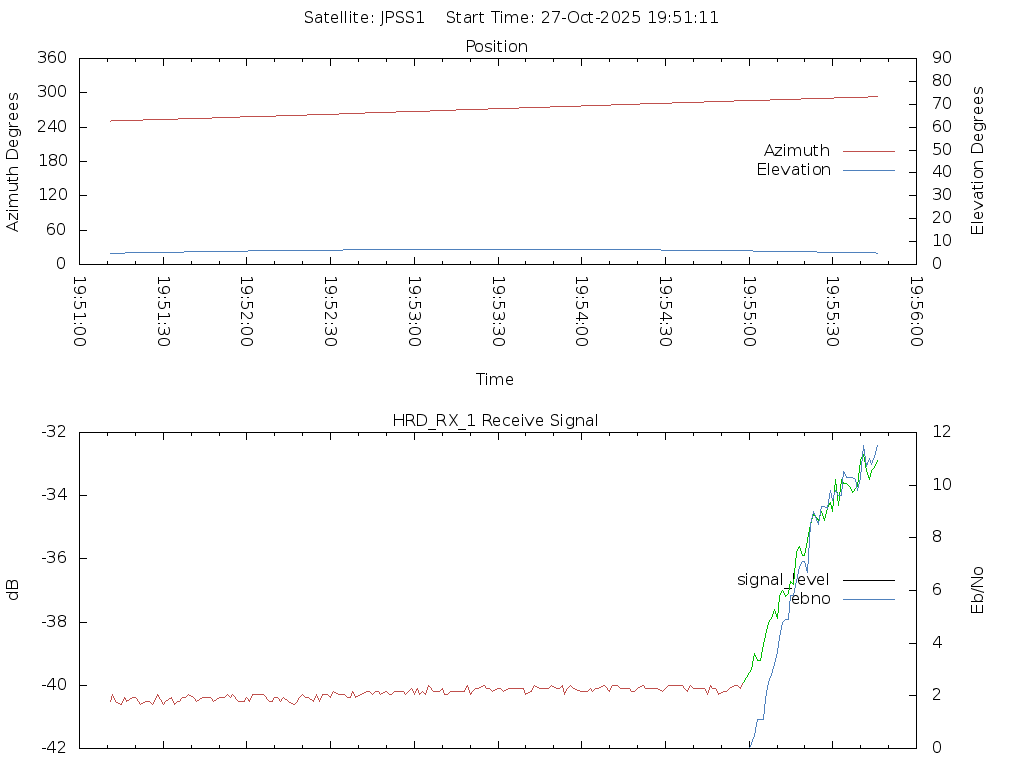The height and width of the screenshot is (768, 1024).
Task: Click the Azimuth Degrees axis label
Action: pos(13,161)
